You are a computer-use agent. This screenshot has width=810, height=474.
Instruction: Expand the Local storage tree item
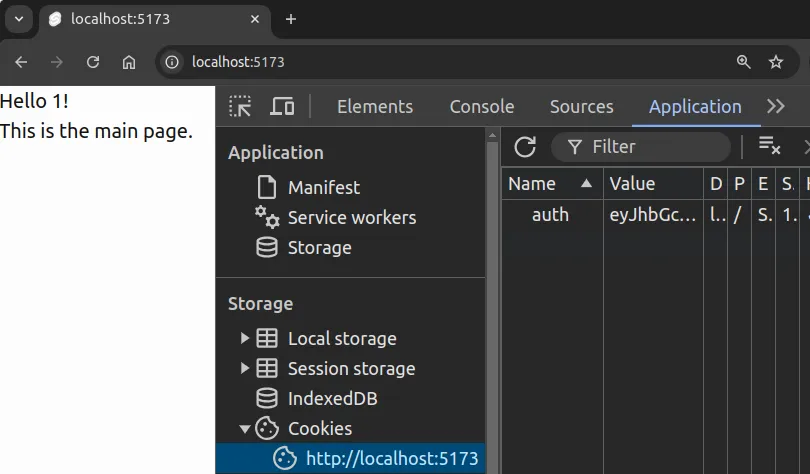pyautogui.click(x=245, y=339)
